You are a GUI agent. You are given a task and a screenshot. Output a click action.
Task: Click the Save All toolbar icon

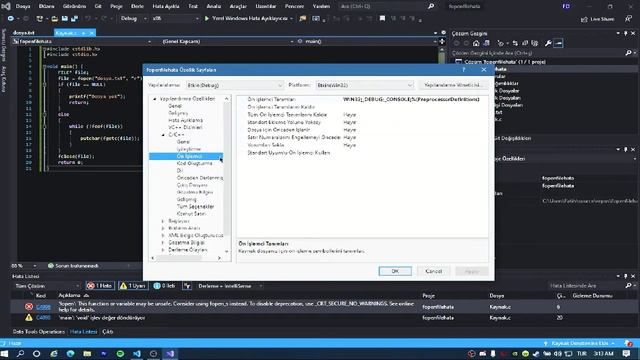[74, 18]
